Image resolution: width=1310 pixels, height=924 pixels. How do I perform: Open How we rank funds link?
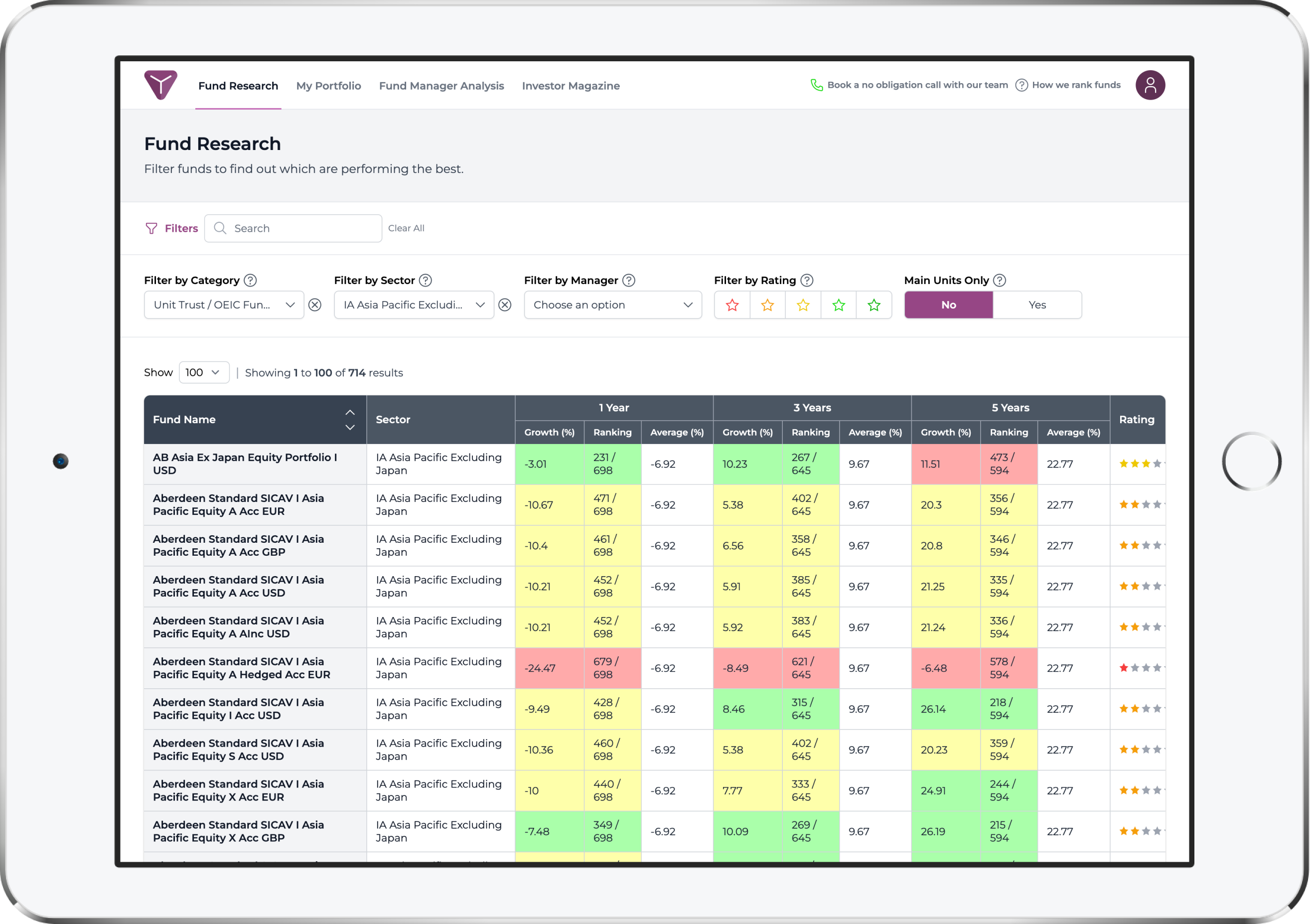tap(1076, 85)
